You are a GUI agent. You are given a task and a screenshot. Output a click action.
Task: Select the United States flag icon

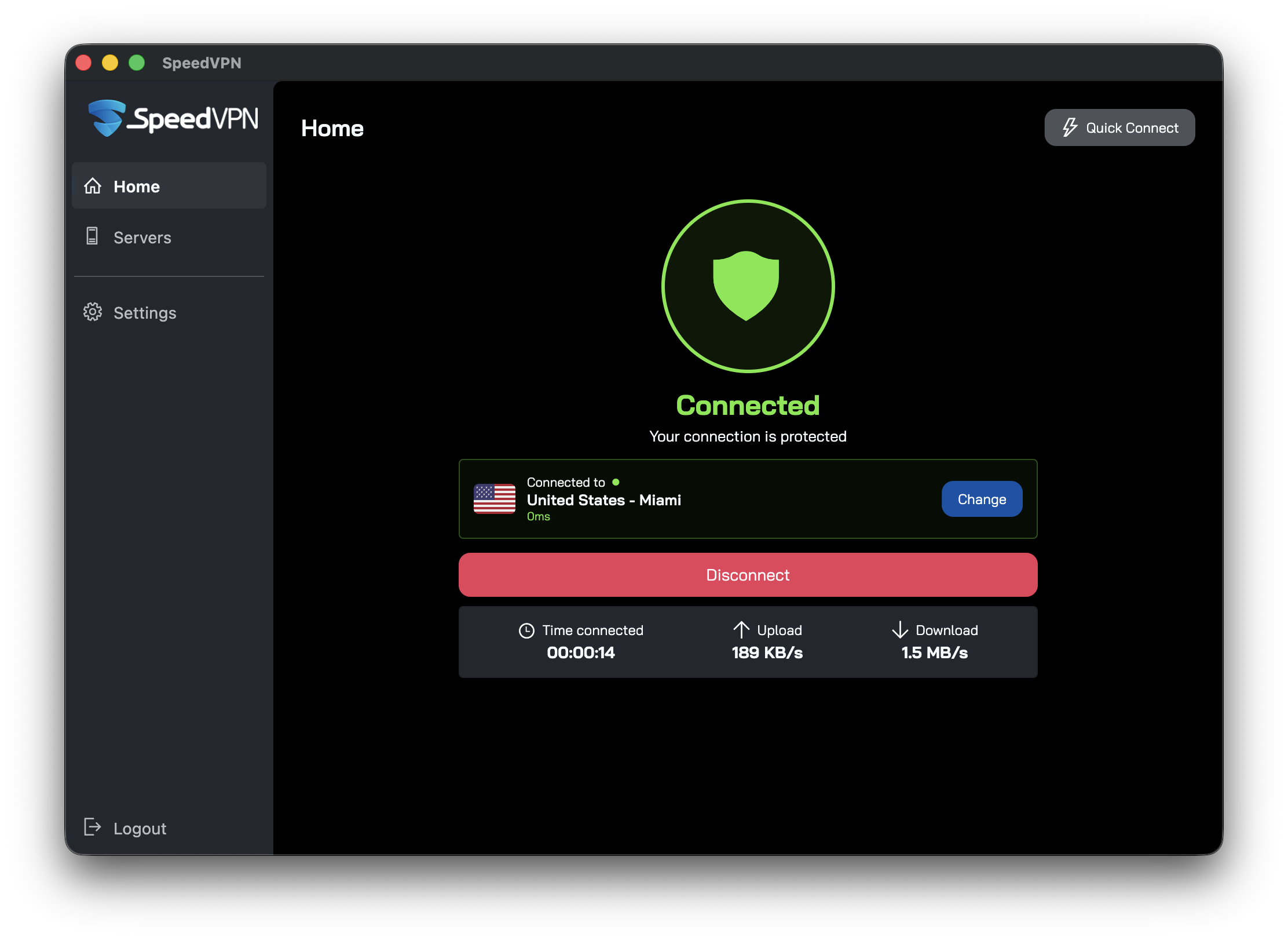point(495,499)
